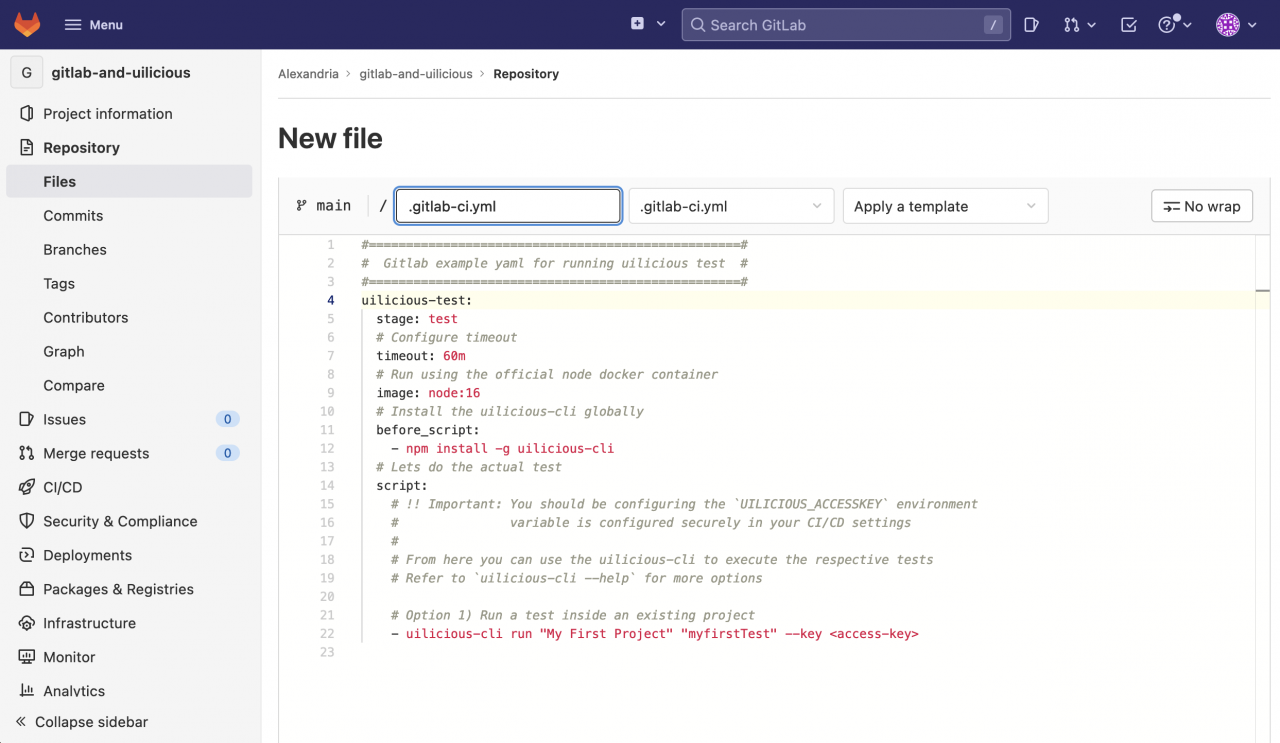The image size is (1280, 743).
Task: Click the GitLab logo icon
Action: [27, 24]
